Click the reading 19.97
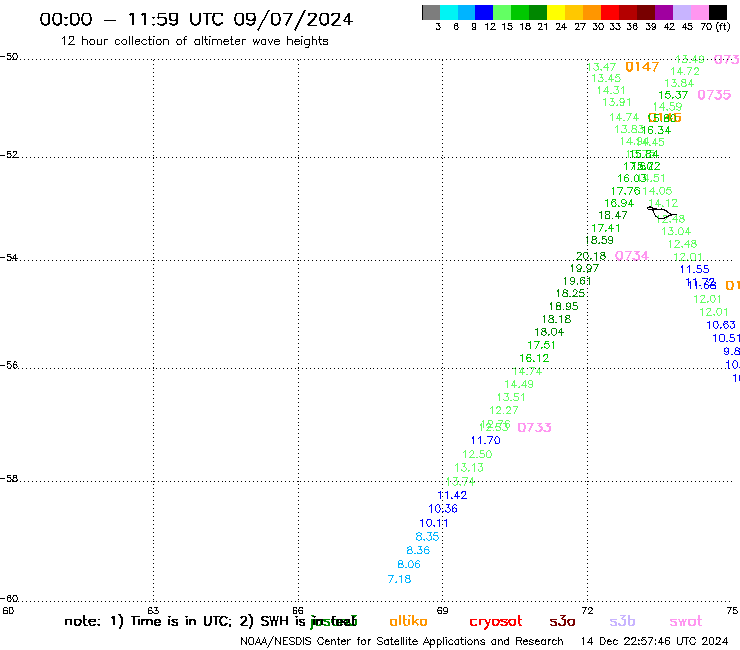The width and height of the screenshot is (740, 650). pyautogui.click(x=584, y=268)
